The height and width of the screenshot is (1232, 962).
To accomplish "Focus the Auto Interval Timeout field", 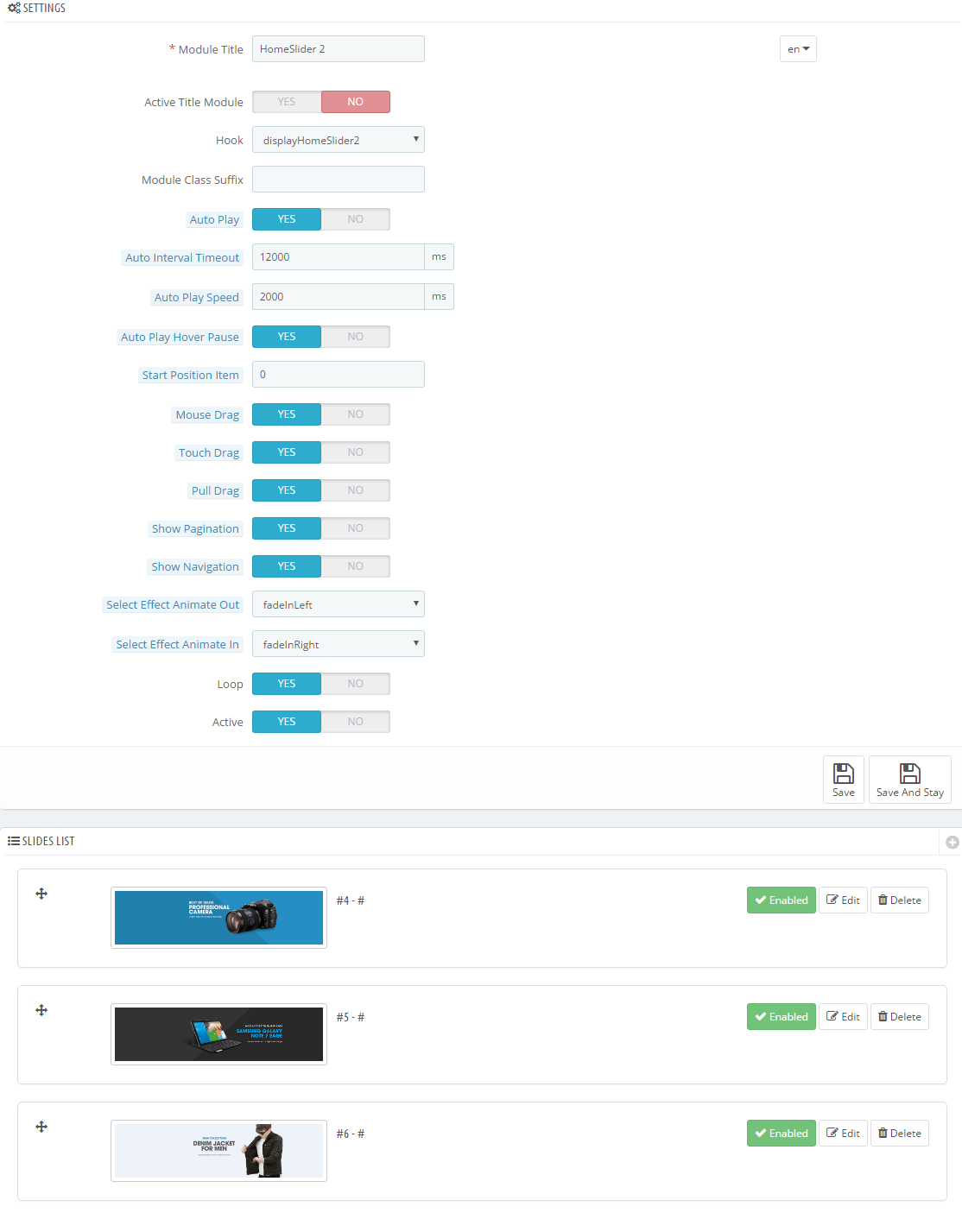I will 339,257.
